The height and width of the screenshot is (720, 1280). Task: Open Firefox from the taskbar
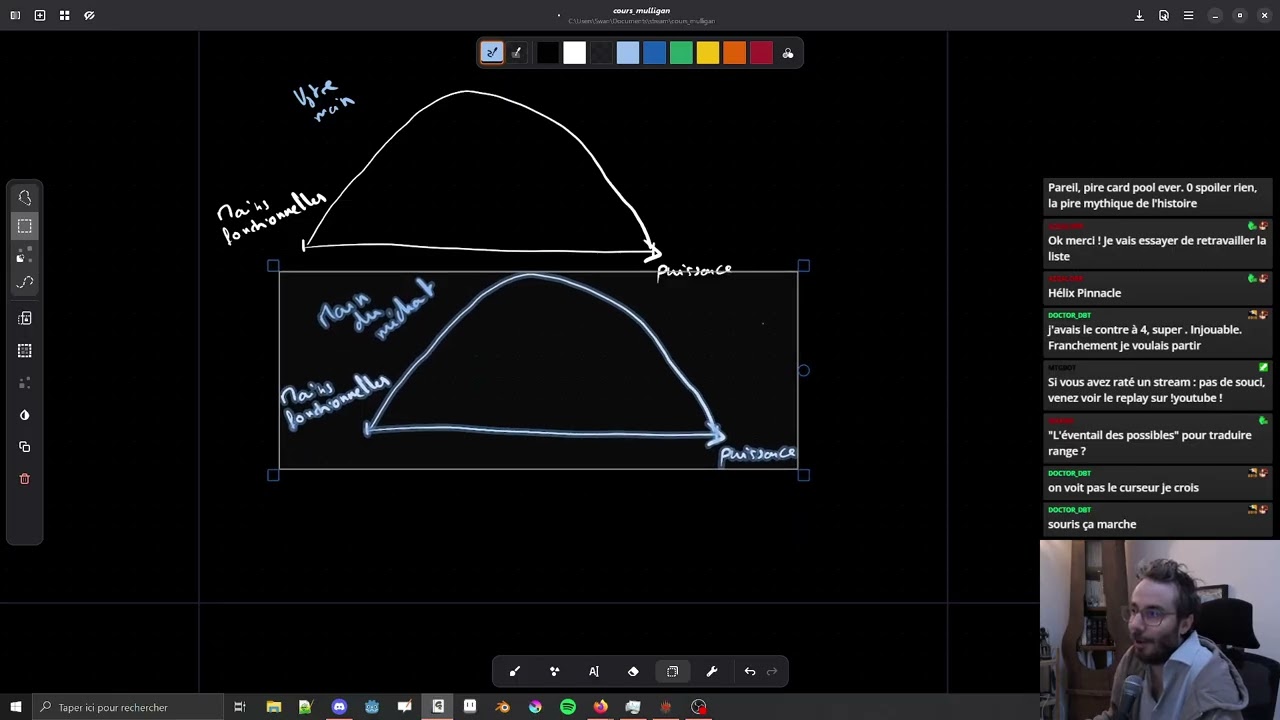600,707
